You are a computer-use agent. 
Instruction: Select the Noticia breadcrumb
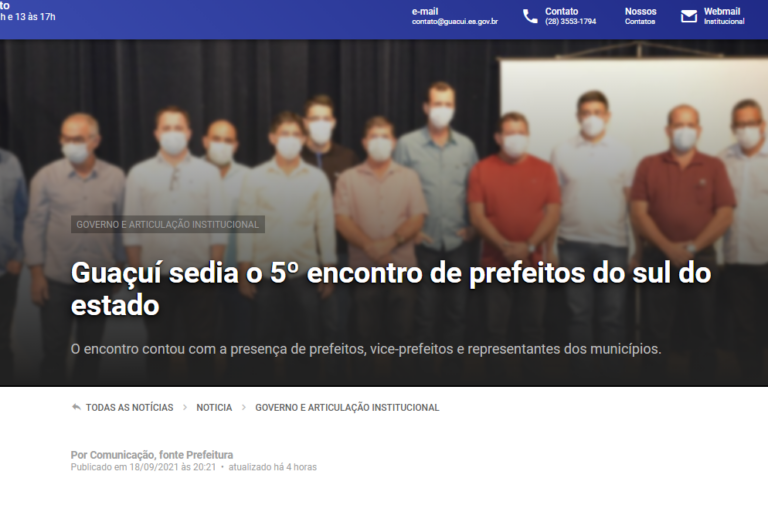click(x=214, y=408)
